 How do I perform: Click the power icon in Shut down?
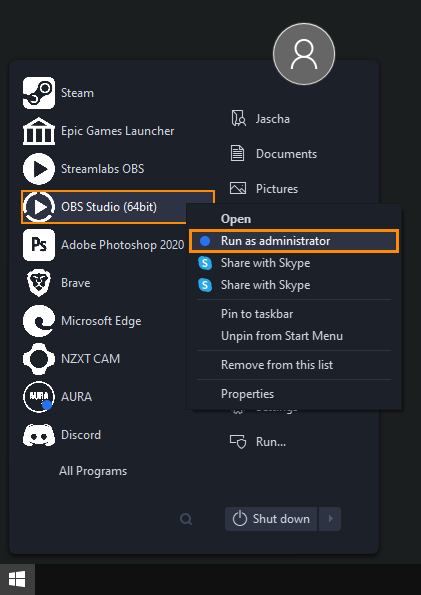[240, 519]
